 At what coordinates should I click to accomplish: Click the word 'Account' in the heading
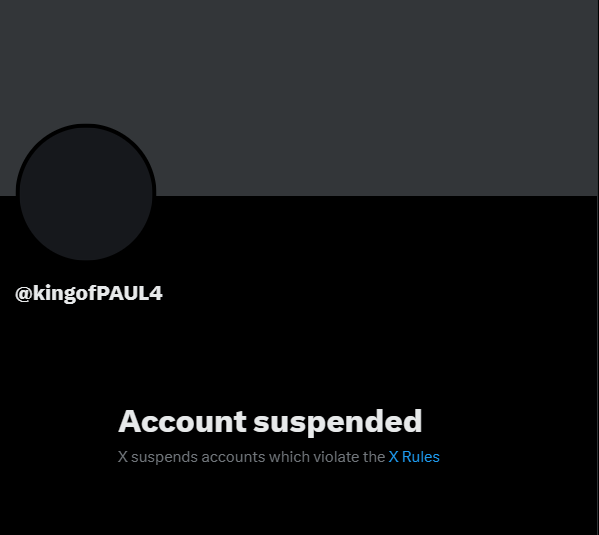[x=182, y=421]
